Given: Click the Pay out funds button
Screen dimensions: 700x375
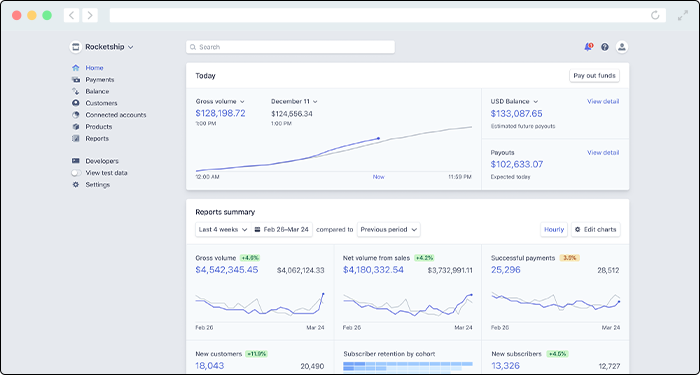Looking at the screenshot, I should coord(595,76).
